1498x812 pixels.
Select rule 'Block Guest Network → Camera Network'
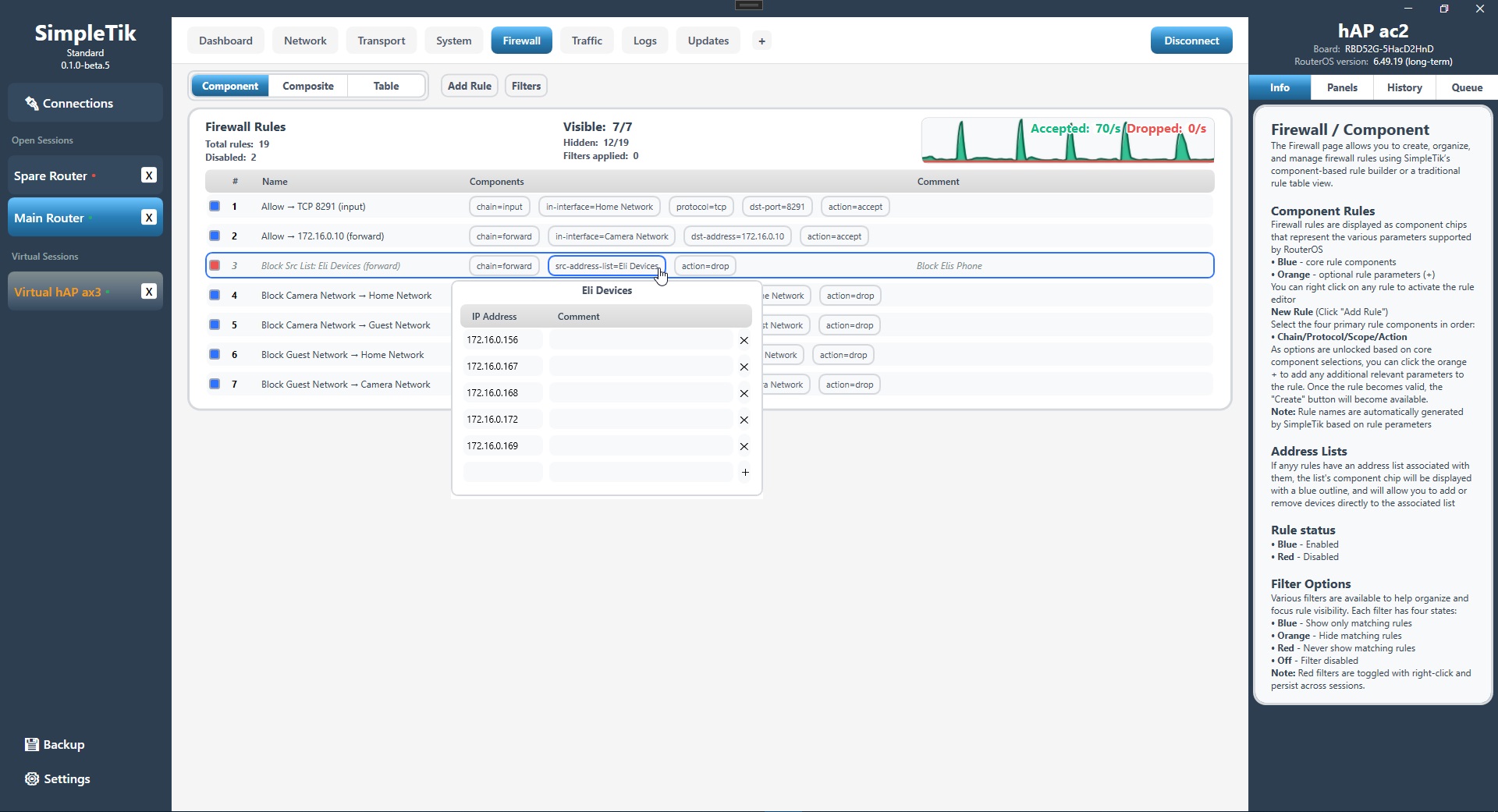[x=346, y=385]
